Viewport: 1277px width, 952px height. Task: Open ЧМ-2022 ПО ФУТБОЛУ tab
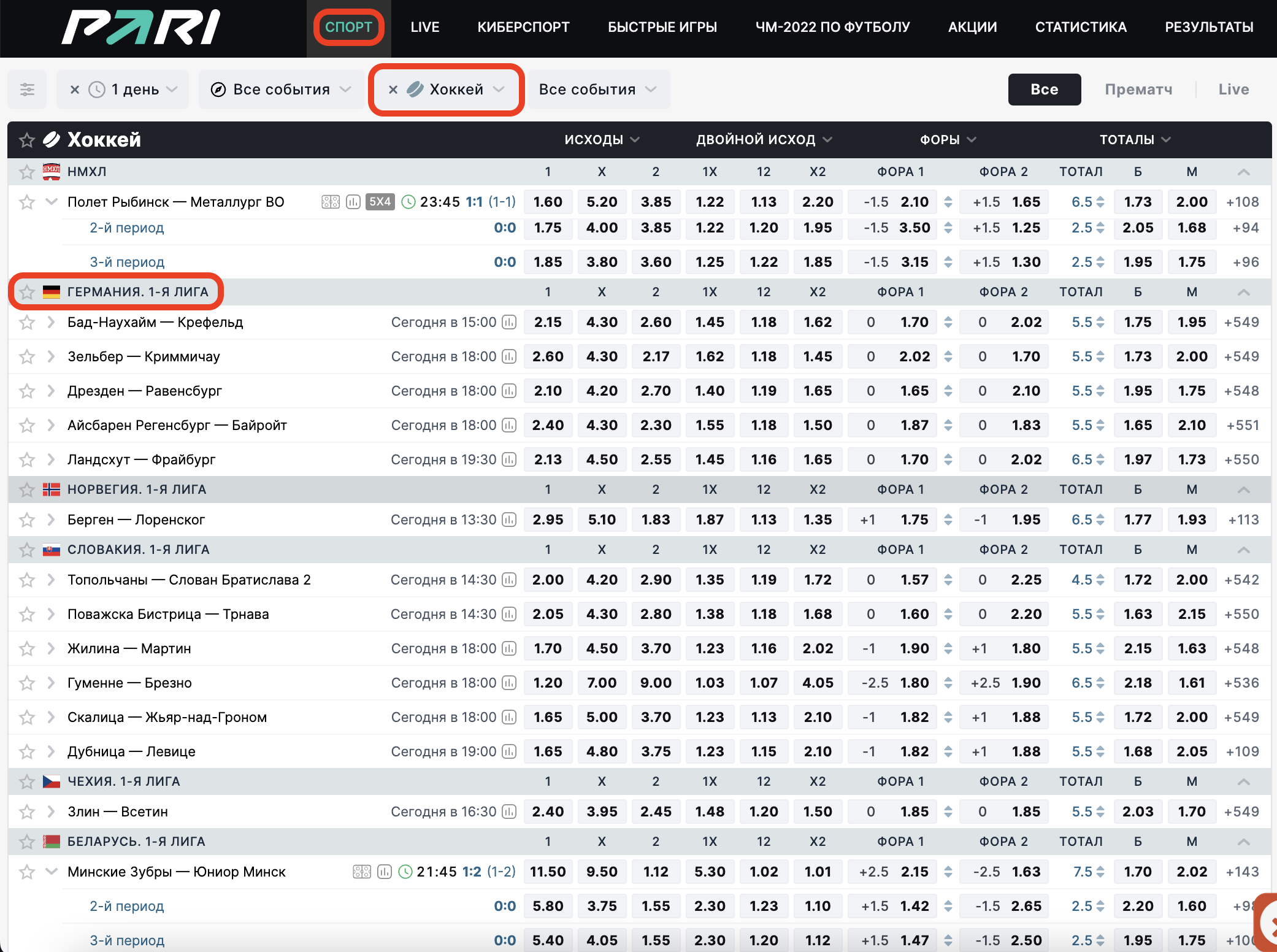point(832,27)
